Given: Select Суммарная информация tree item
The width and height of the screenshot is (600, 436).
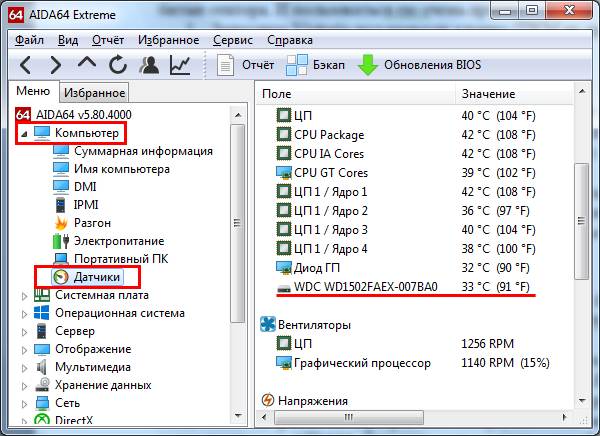Looking at the screenshot, I should click(143, 151).
